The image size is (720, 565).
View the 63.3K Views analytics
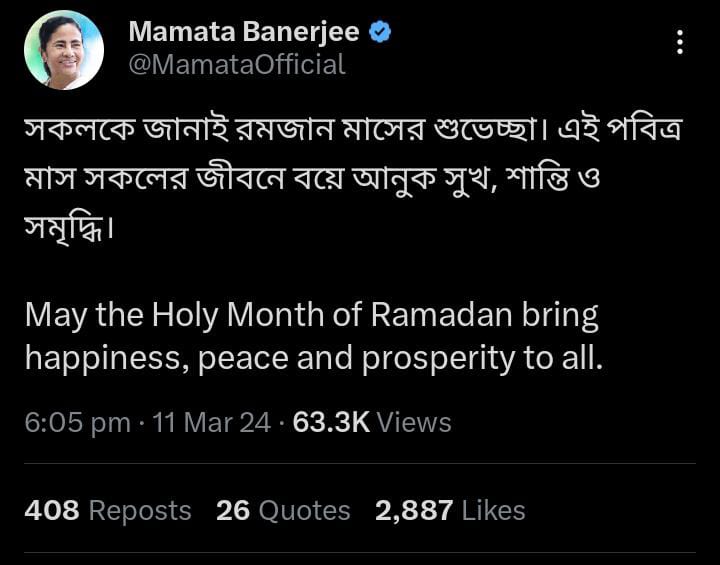(372, 423)
